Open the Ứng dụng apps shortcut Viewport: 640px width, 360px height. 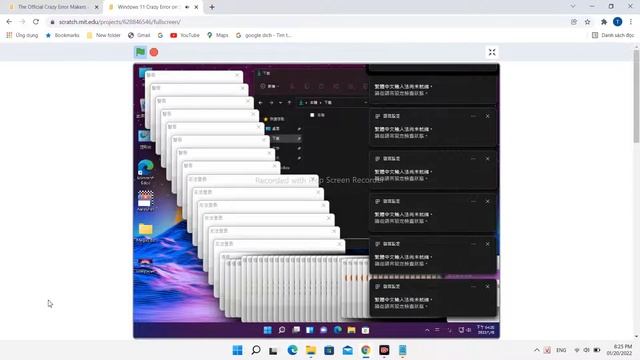click(22, 36)
